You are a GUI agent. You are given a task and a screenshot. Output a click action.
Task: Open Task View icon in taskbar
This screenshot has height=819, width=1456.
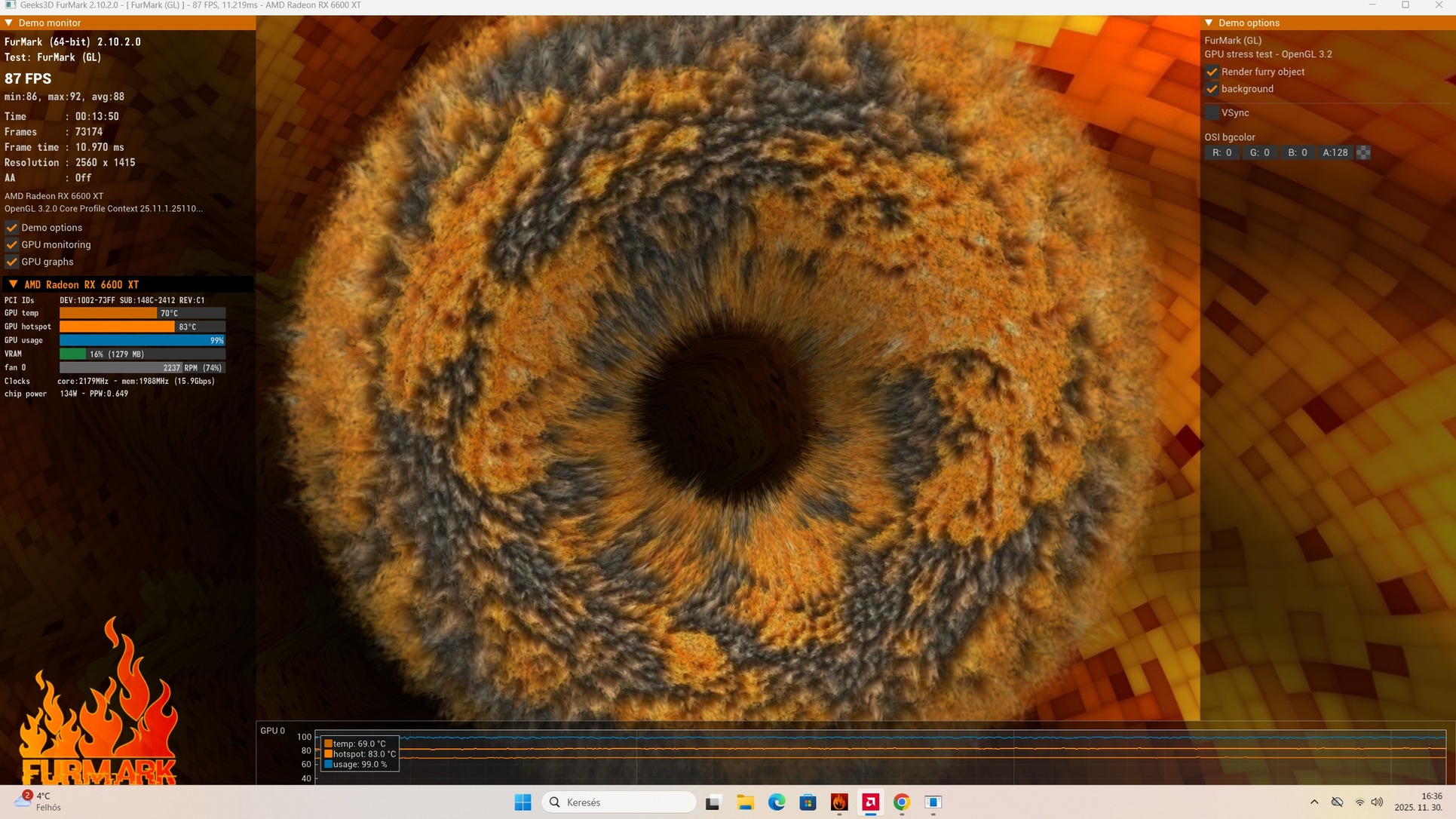713,802
